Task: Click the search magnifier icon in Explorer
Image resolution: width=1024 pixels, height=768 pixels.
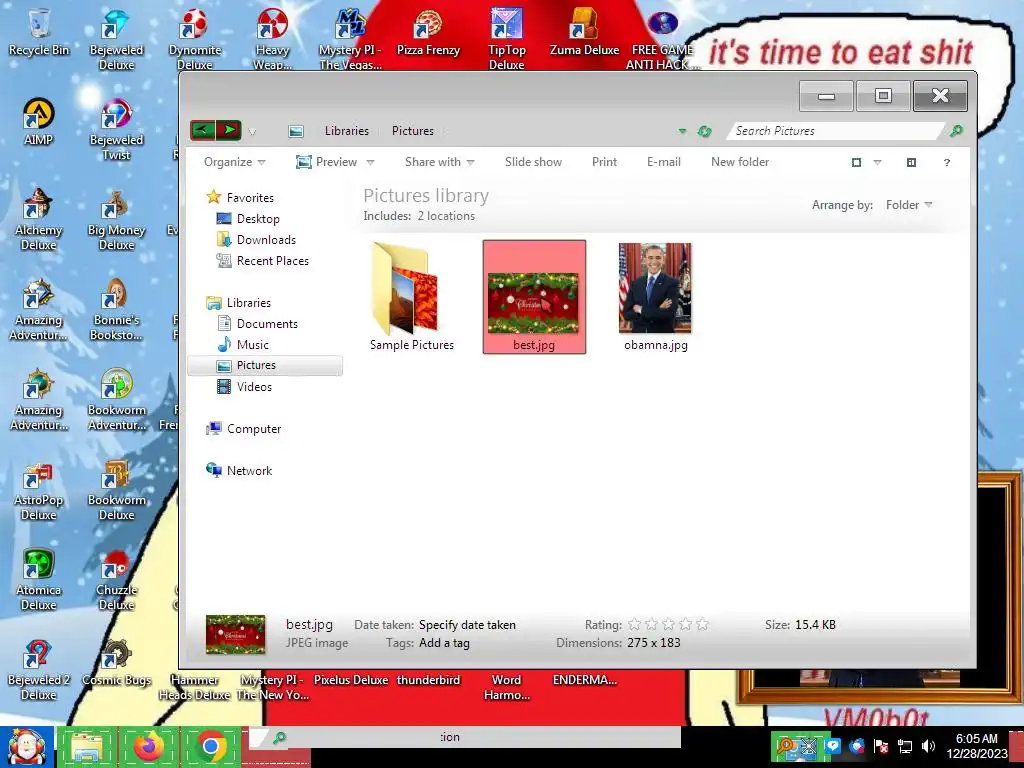Action: click(956, 131)
